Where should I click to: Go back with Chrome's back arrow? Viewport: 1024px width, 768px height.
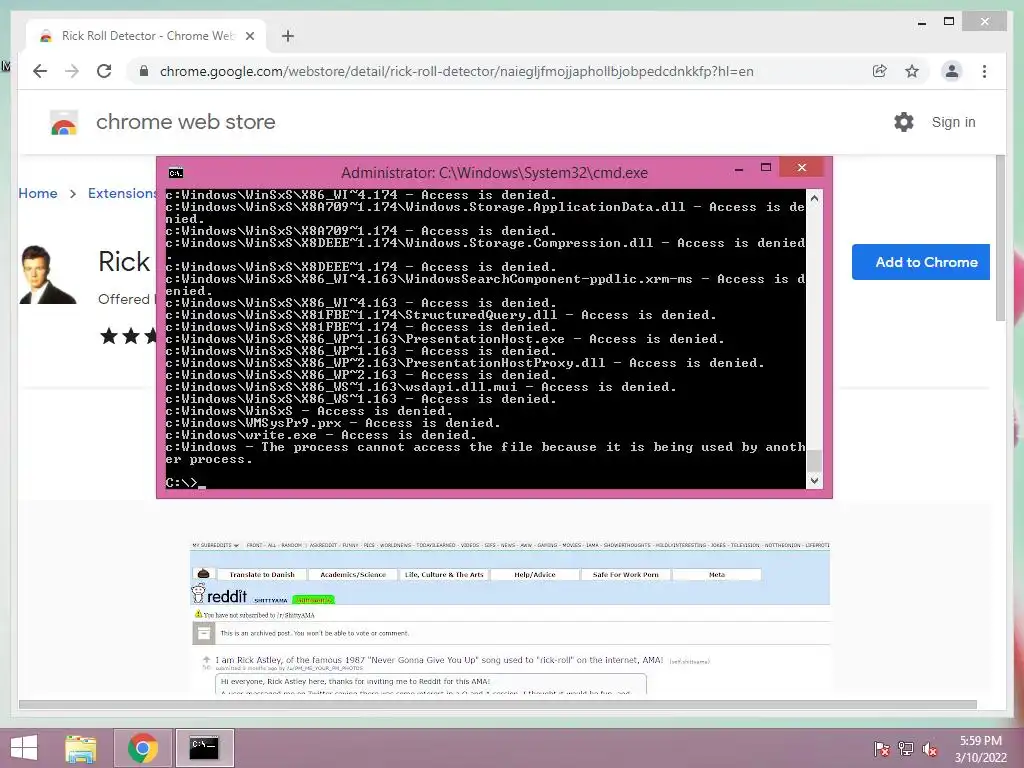click(x=40, y=71)
